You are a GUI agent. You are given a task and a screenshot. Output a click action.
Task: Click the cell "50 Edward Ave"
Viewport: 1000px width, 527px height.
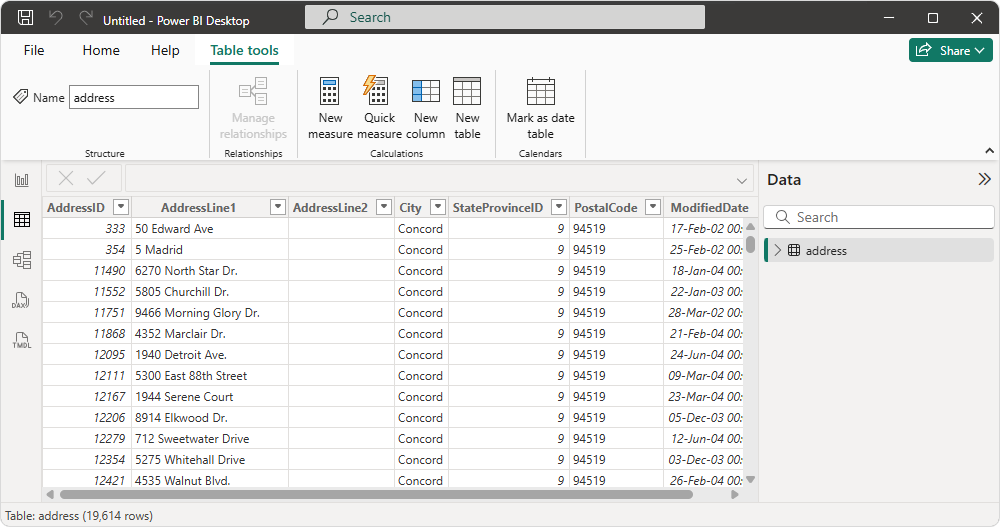point(210,228)
